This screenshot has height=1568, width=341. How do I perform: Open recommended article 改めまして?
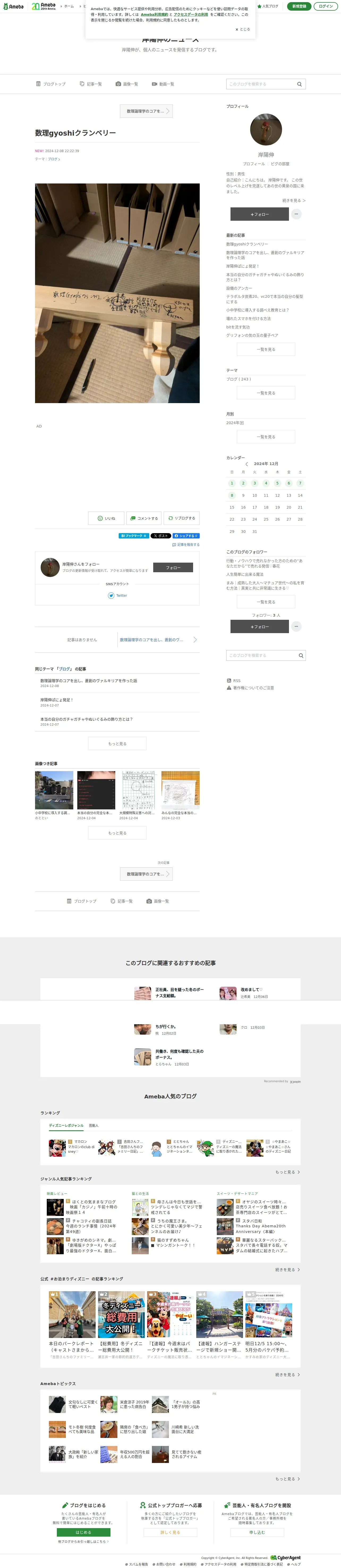pos(250,990)
